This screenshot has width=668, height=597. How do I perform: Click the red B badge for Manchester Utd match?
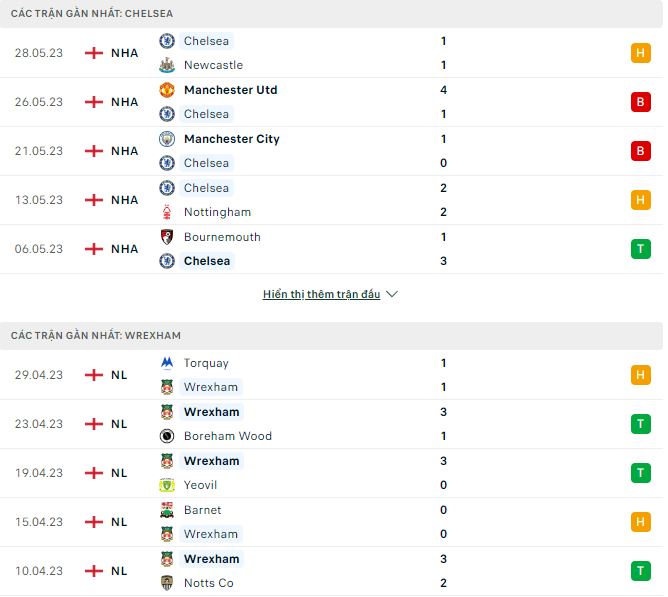tap(640, 102)
